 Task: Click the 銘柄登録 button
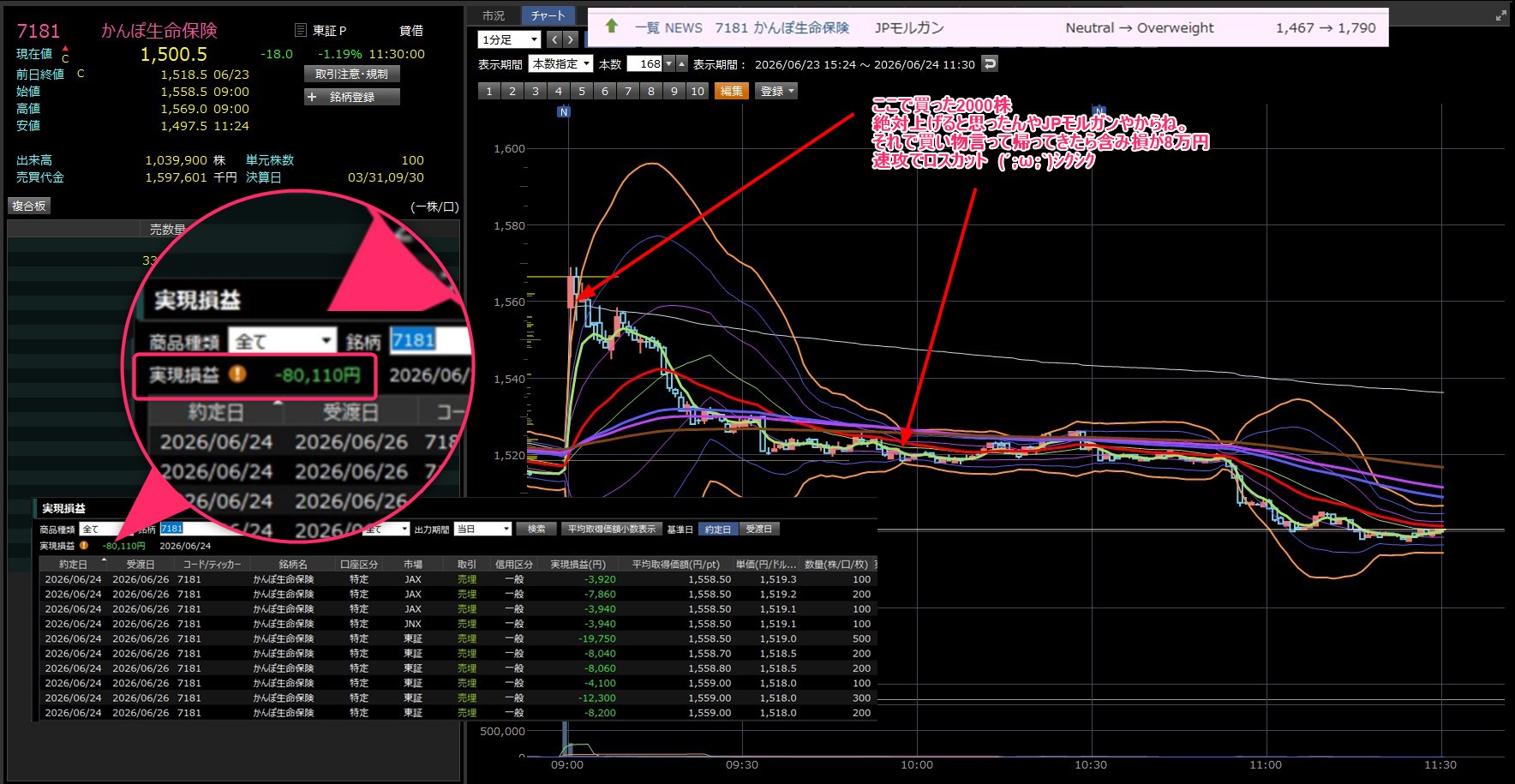pyautogui.click(x=351, y=97)
